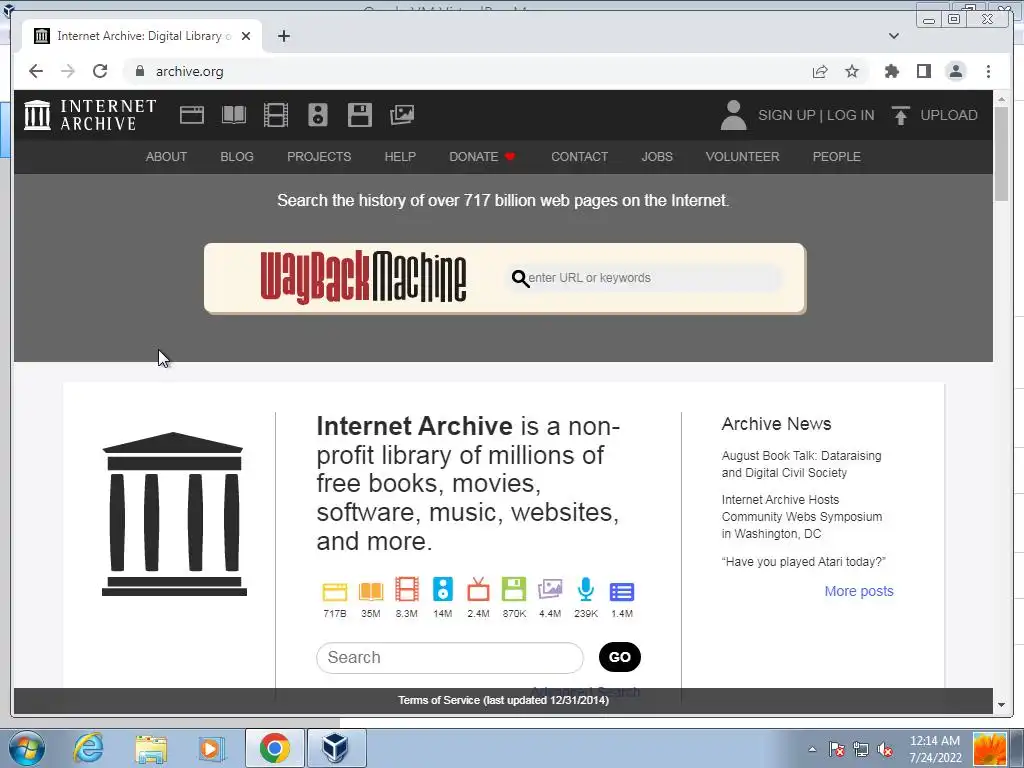Image resolution: width=1024 pixels, height=768 pixels.
Task: Open the Video film icon in the top nav
Action: pos(276,115)
